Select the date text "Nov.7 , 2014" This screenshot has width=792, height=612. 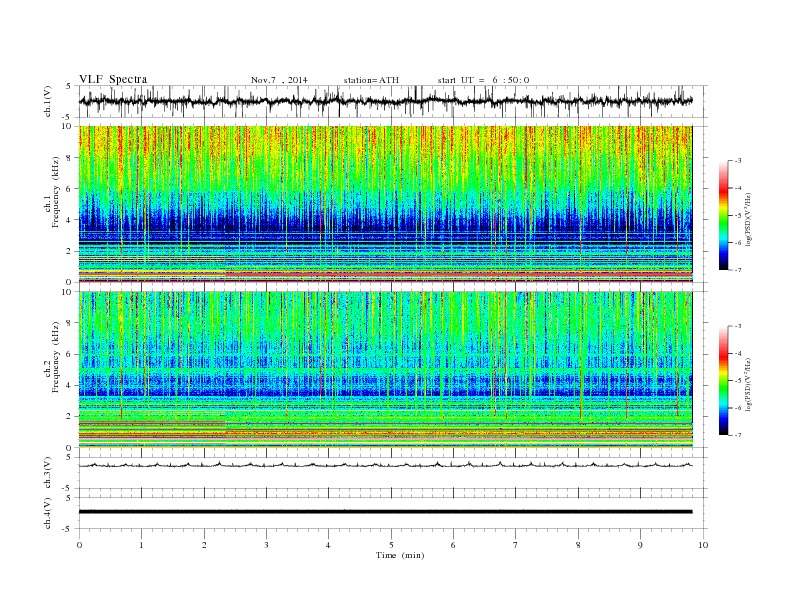tap(279, 80)
